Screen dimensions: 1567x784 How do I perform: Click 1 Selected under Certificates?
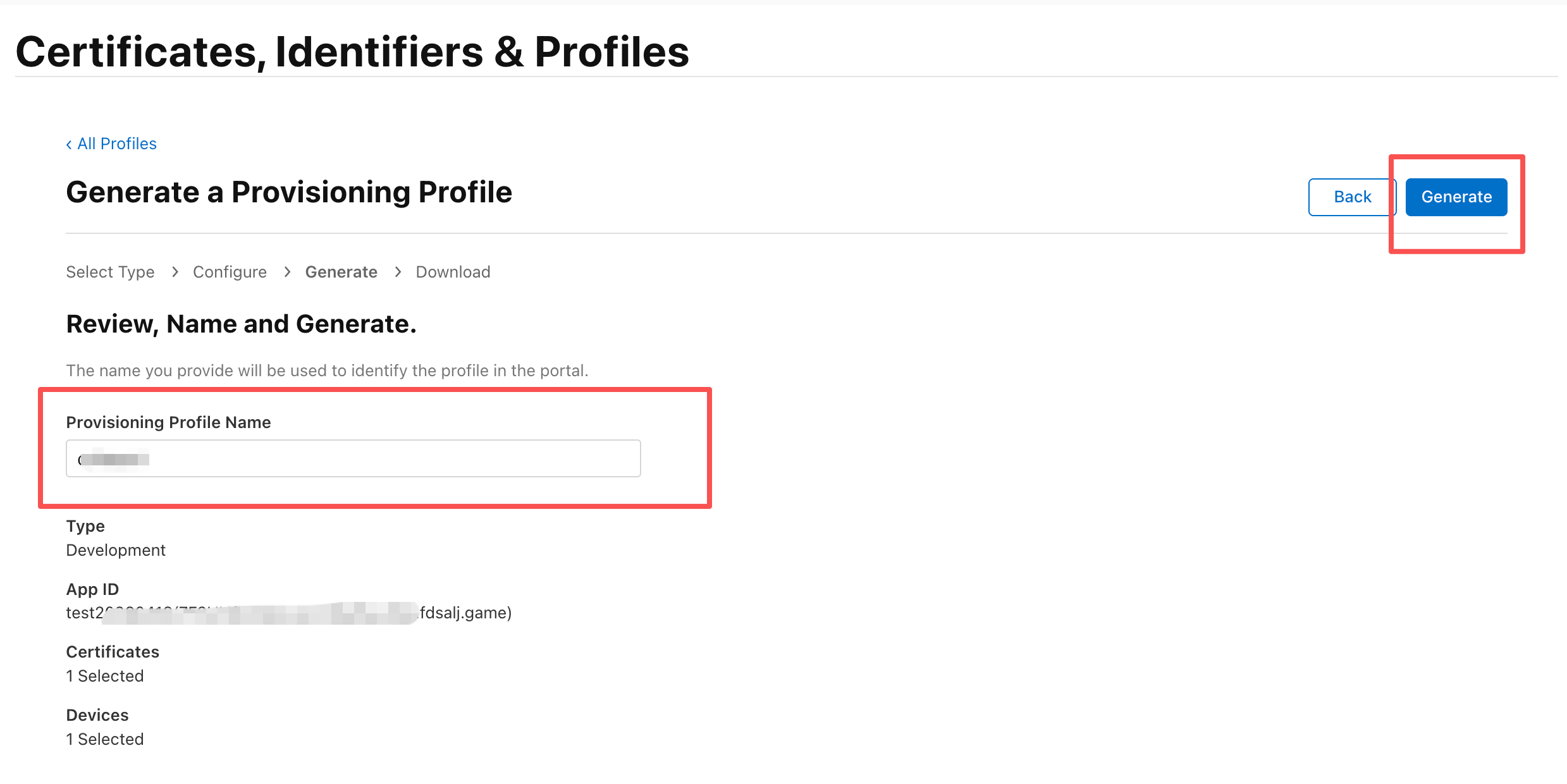(x=105, y=676)
